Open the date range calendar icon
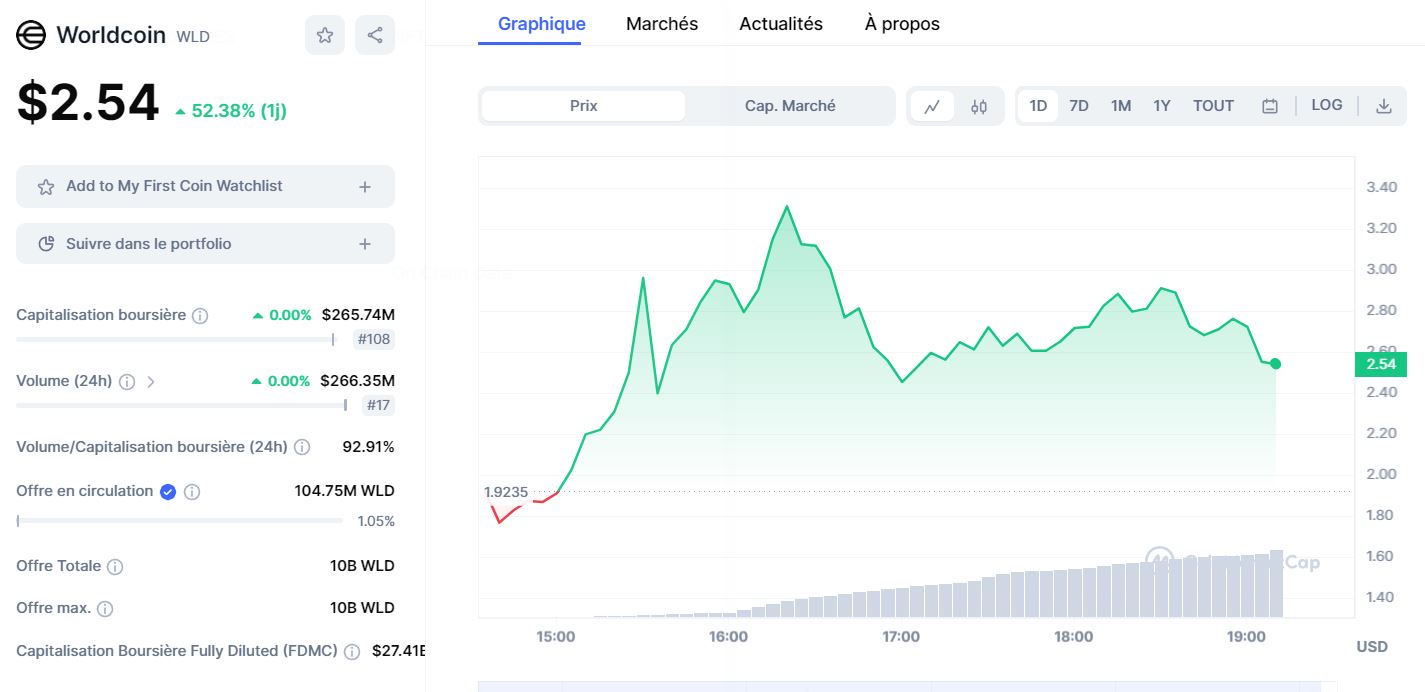The height and width of the screenshot is (692, 1425). click(x=1270, y=104)
